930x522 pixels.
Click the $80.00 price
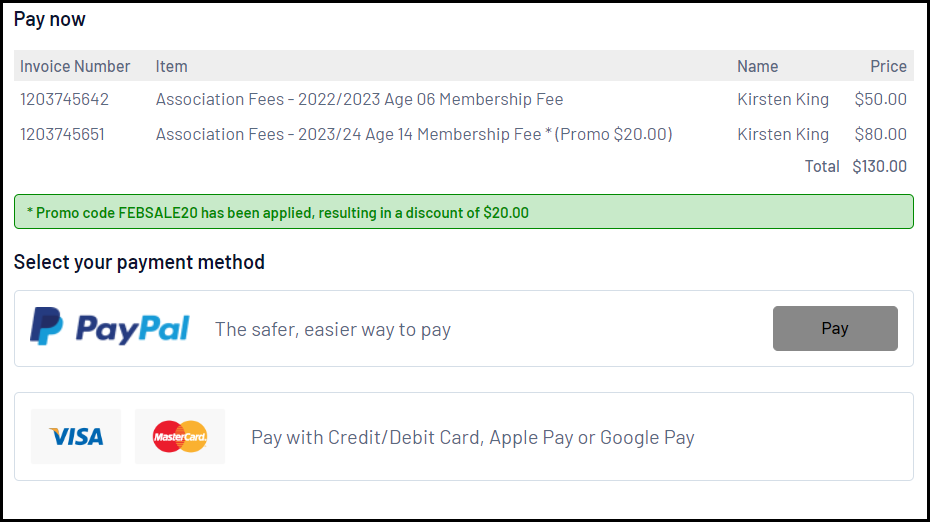[880, 134]
